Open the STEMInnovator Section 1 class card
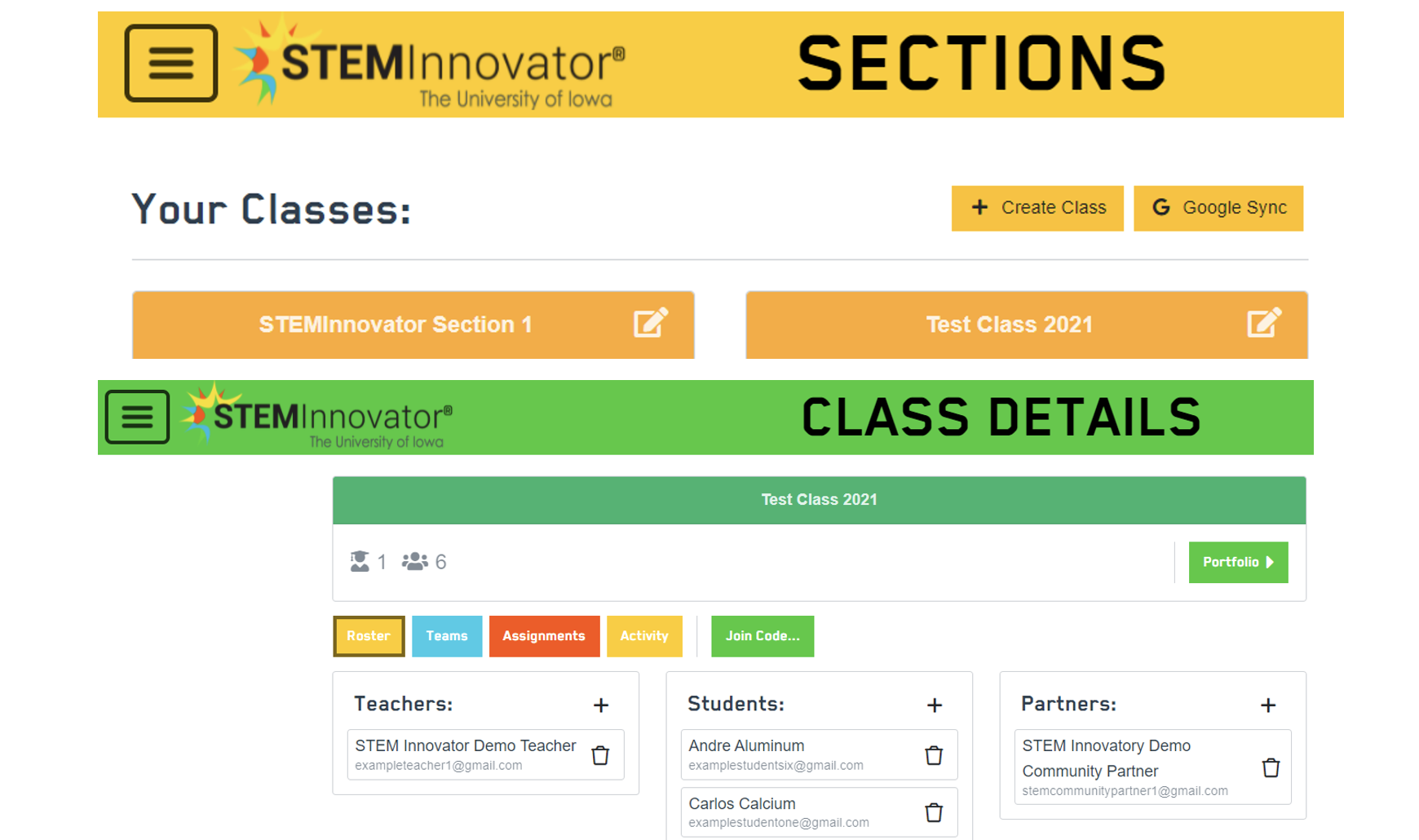This screenshot has height=840, width=1419. coord(395,325)
